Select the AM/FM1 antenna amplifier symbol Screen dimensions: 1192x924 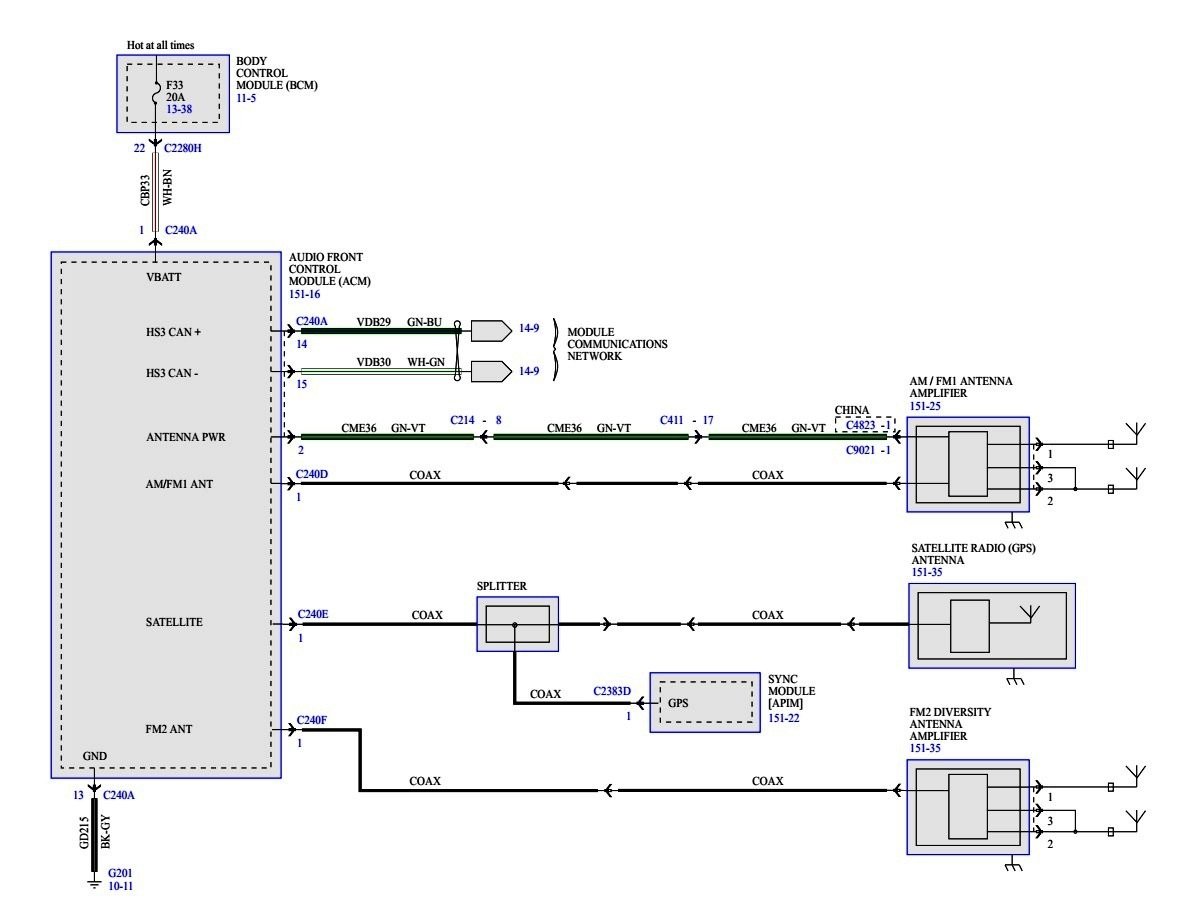coord(967,464)
